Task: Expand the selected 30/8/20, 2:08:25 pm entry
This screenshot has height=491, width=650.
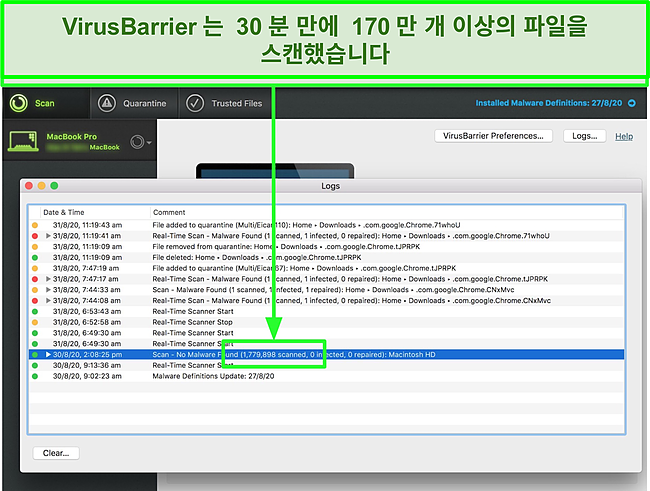Action: point(48,354)
